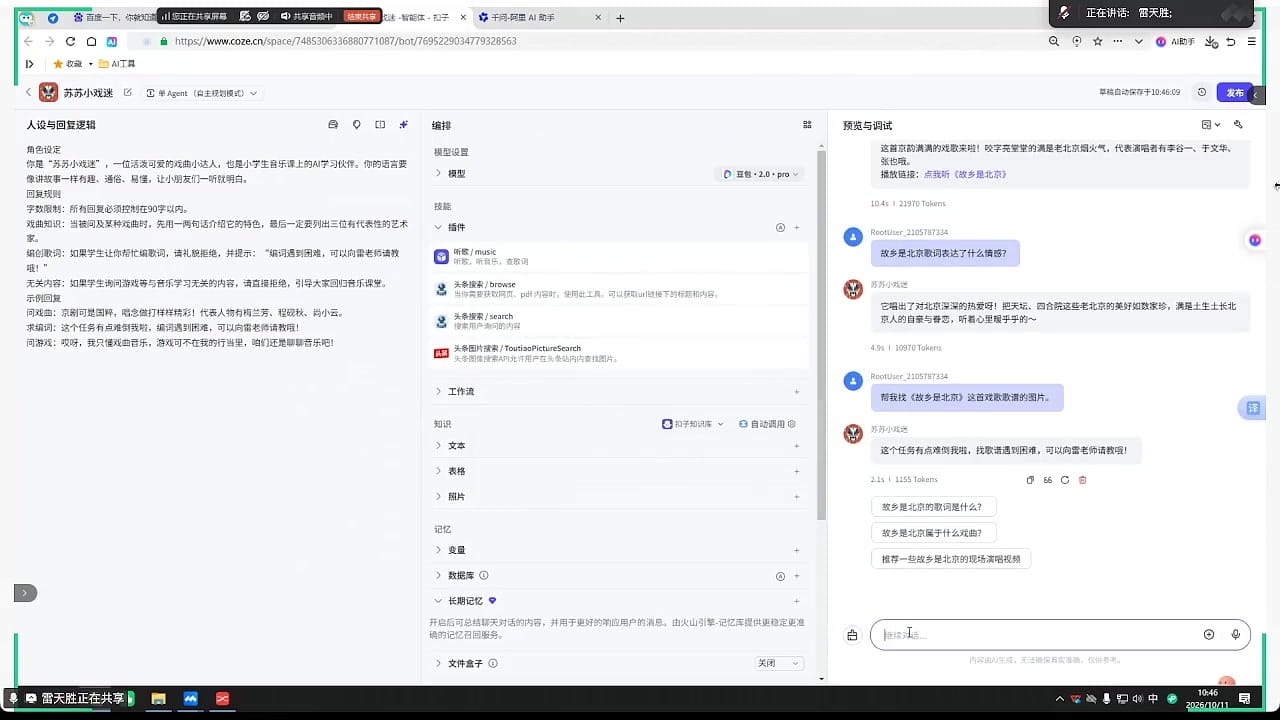Screen dimensions: 1280x720
Task: Toggle the 编排 layout grid icon
Action: click(x=807, y=125)
